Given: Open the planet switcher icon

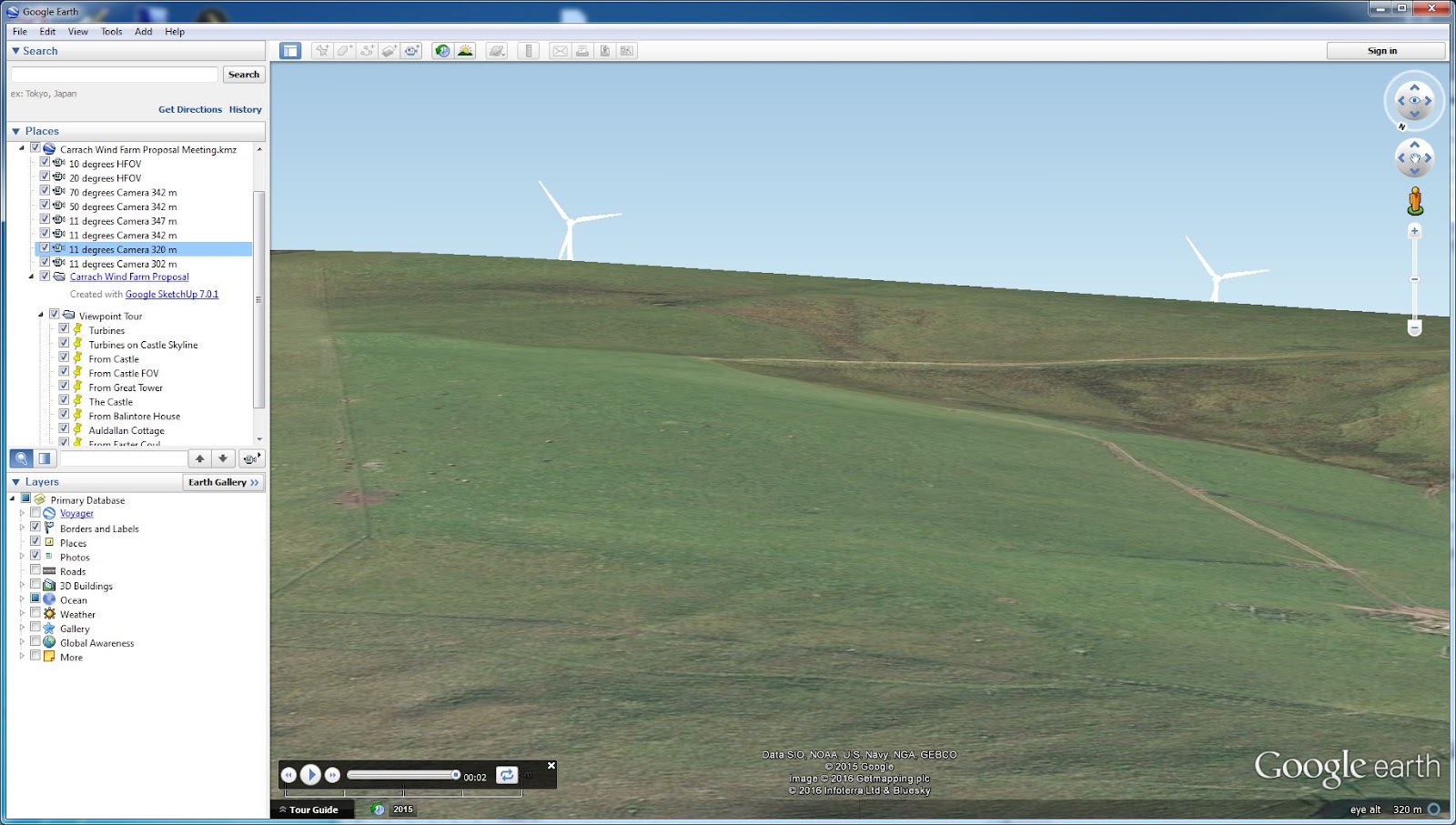Looking at the screenshot, I should 497,51.
